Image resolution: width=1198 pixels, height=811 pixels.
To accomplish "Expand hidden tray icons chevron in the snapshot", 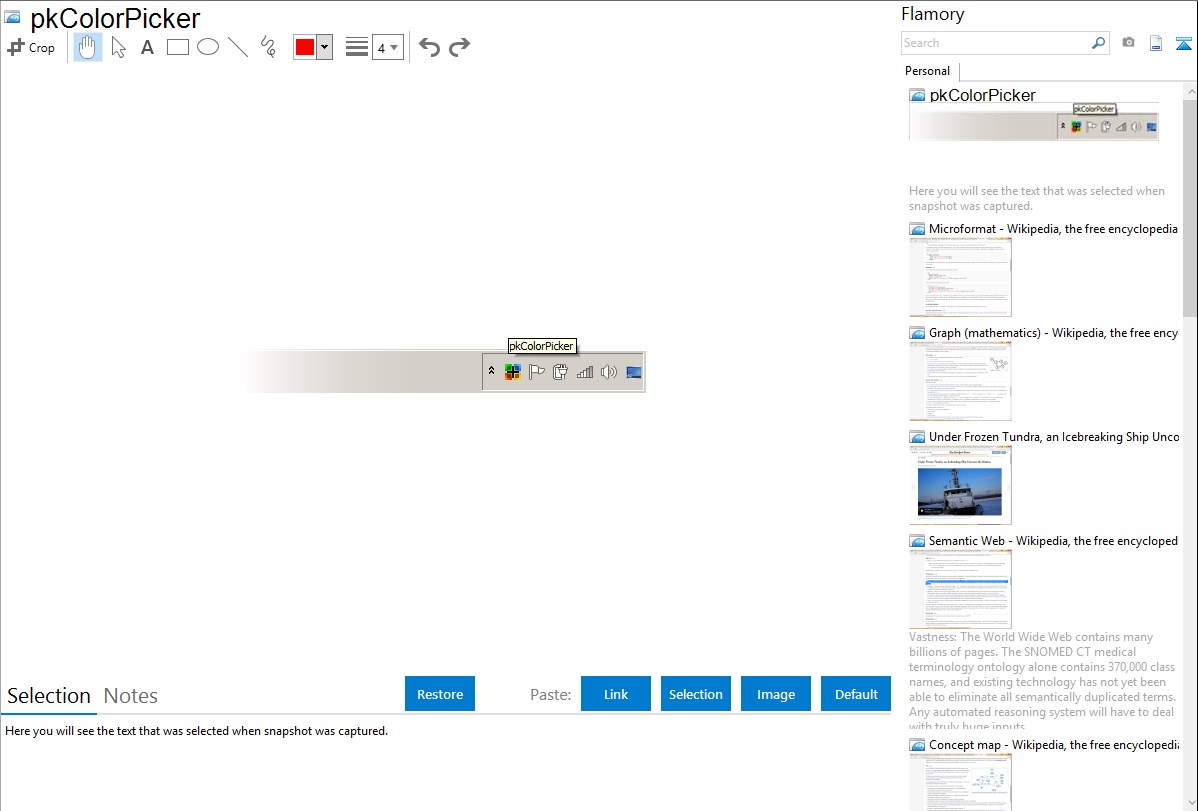I will click(491, 371).
